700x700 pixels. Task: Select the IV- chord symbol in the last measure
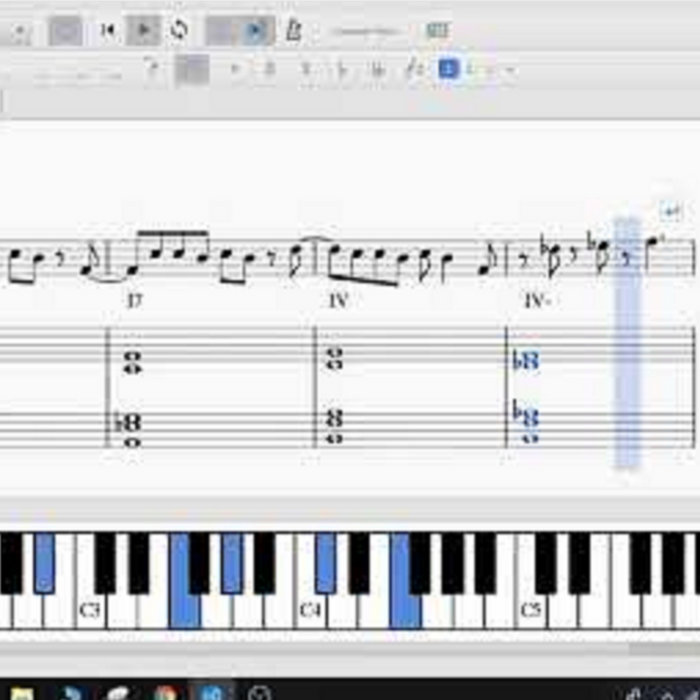tap(538, 299)
